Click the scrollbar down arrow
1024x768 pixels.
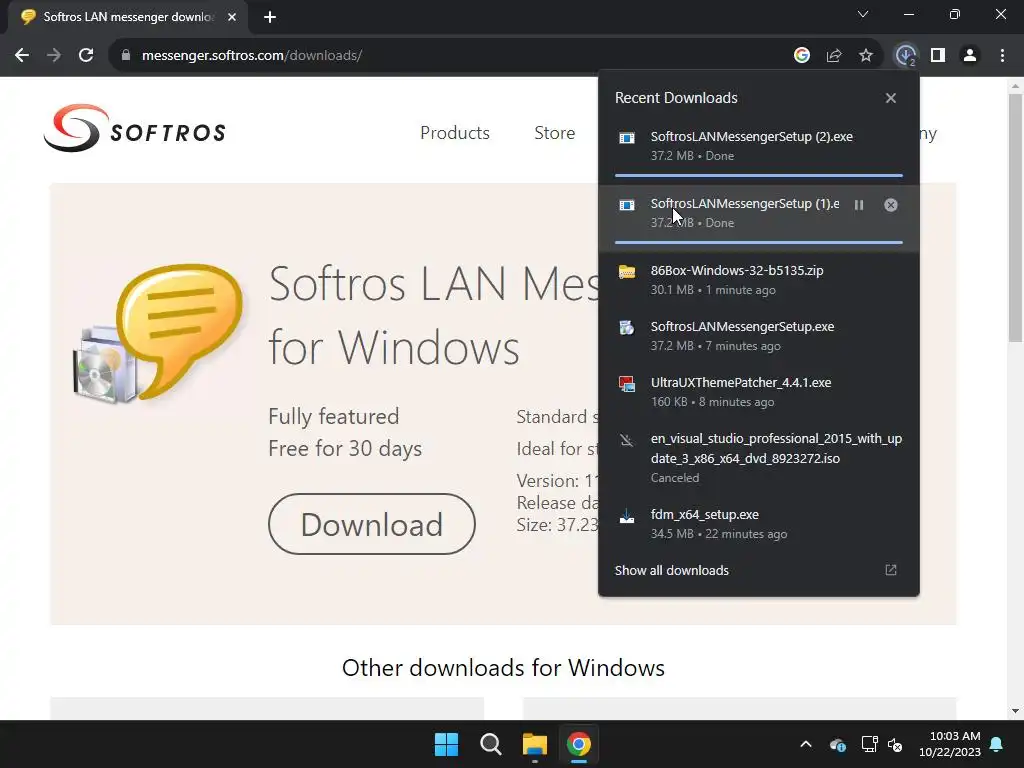click(x=1015, y=711)
